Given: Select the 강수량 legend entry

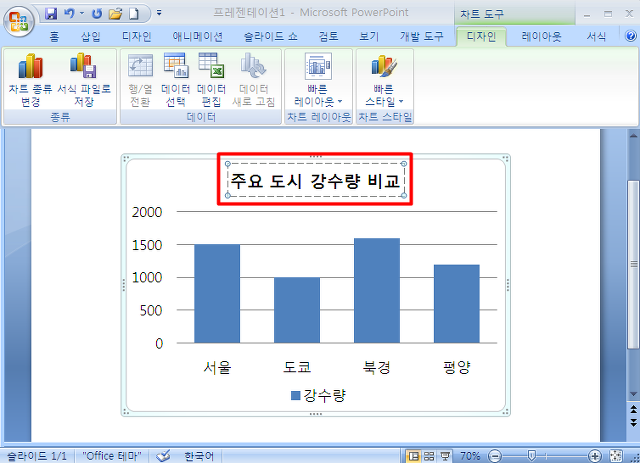Looking at the screenshot, I should point(318,395).
